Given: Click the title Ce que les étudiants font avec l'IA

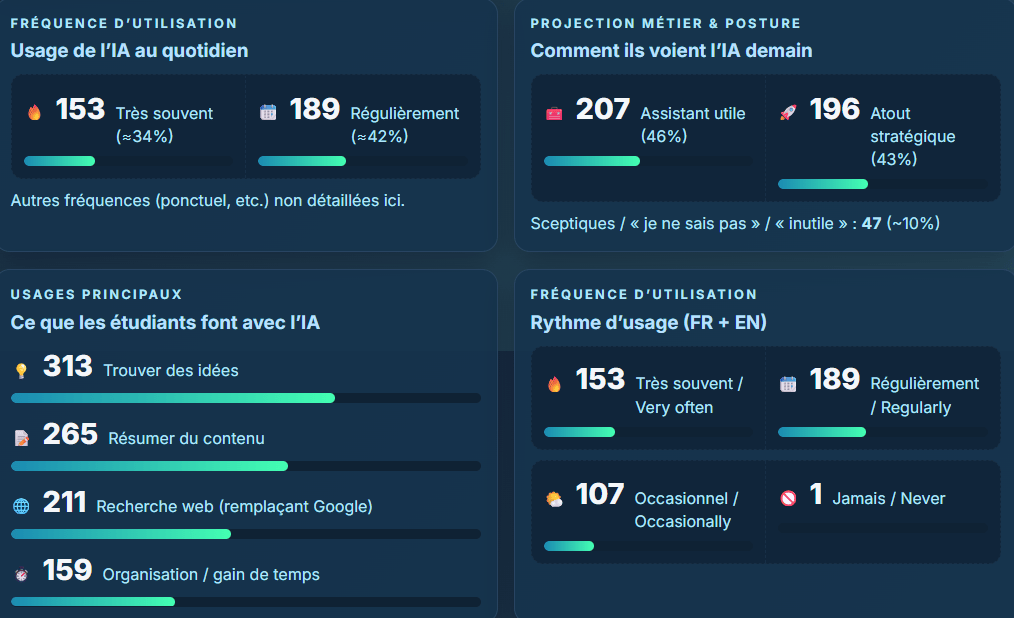Looking at the screenshot, I should click(165, 322).
